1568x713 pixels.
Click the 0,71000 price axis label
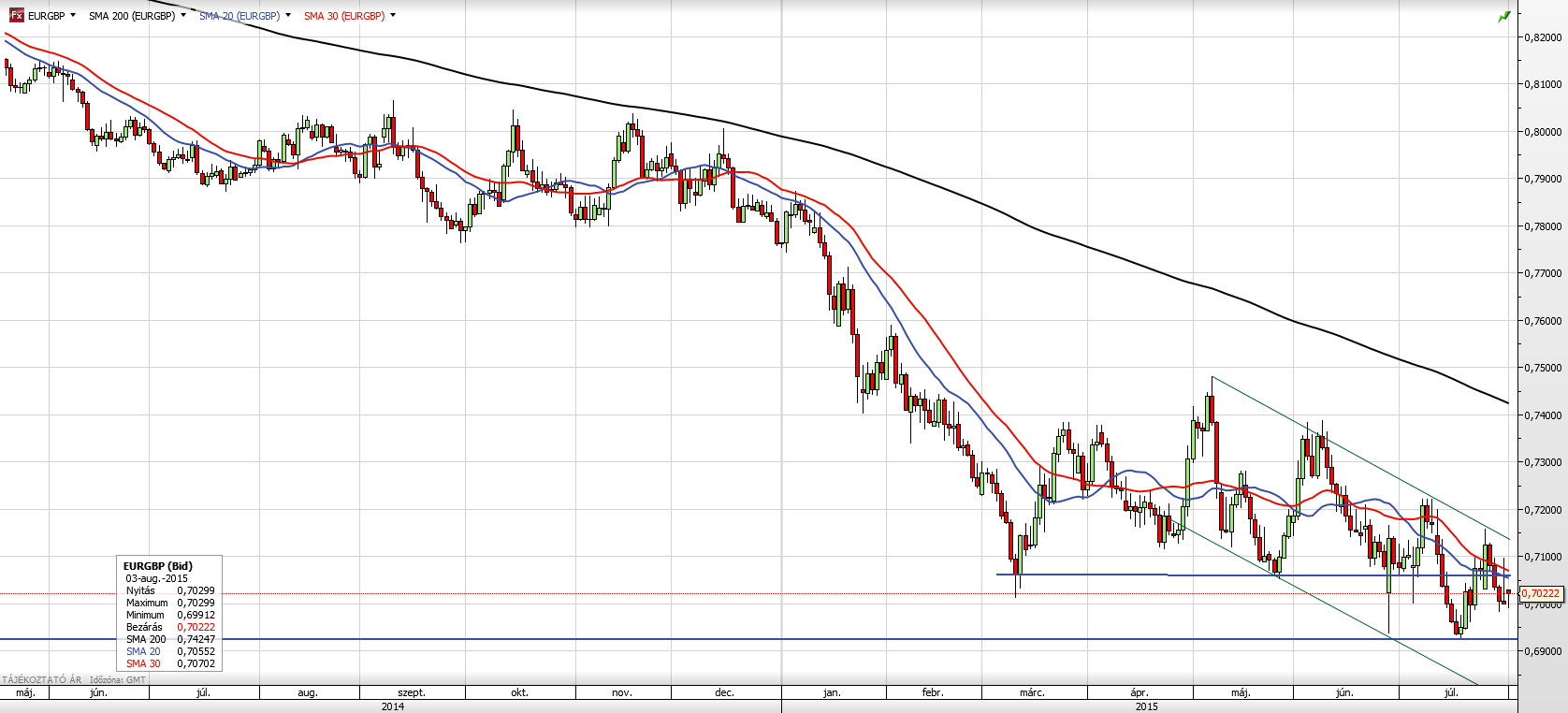[1543, 557]
